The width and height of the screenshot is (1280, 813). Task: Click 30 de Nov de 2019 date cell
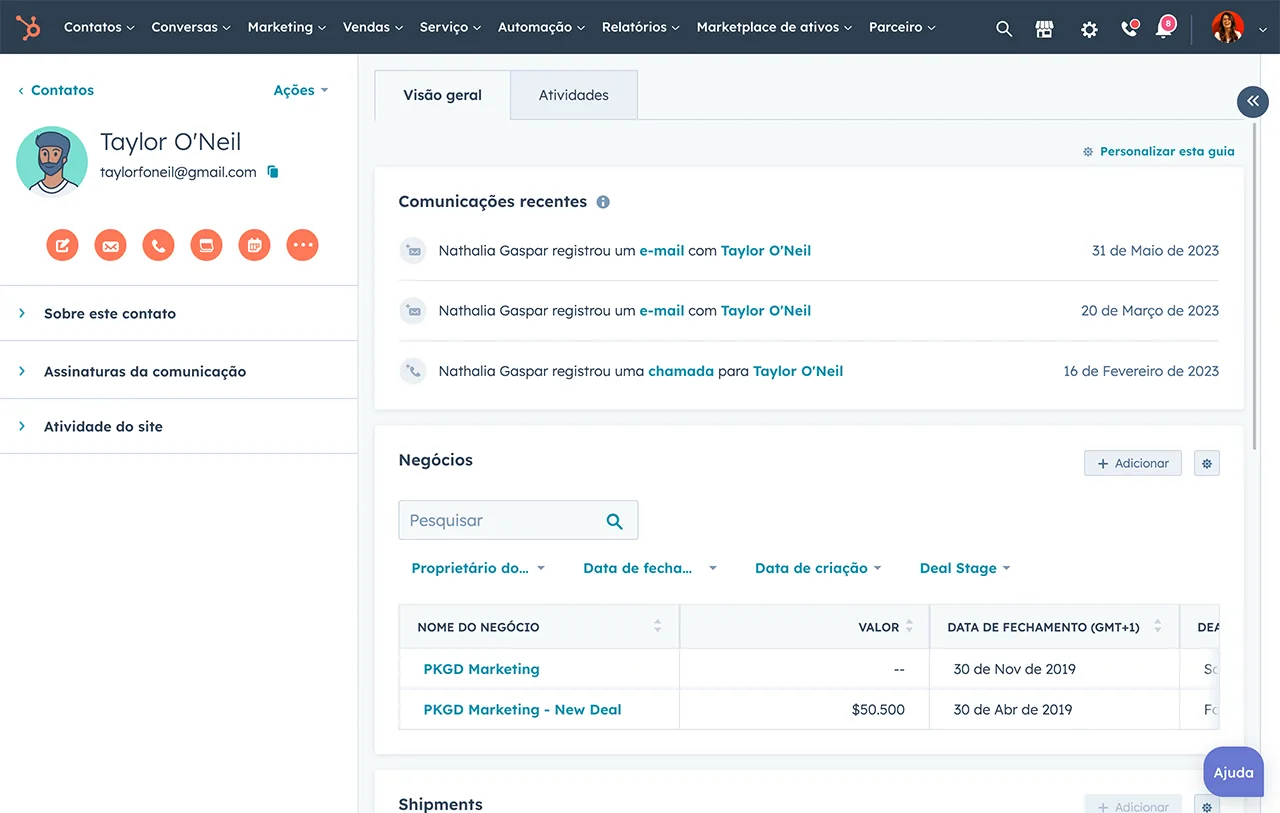click(1014, 669)
